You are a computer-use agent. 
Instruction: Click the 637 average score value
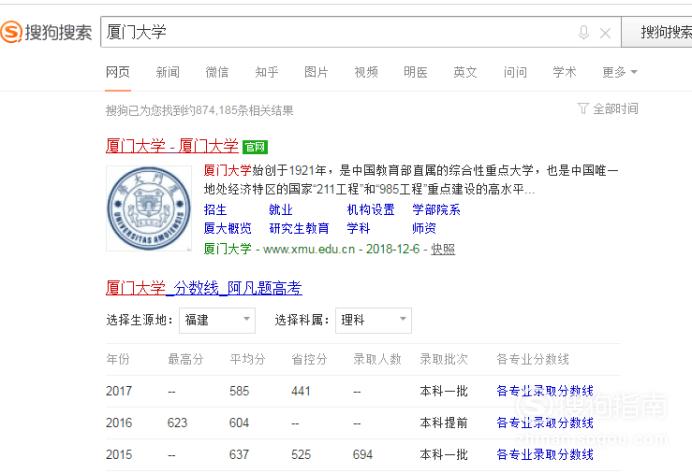239,454
